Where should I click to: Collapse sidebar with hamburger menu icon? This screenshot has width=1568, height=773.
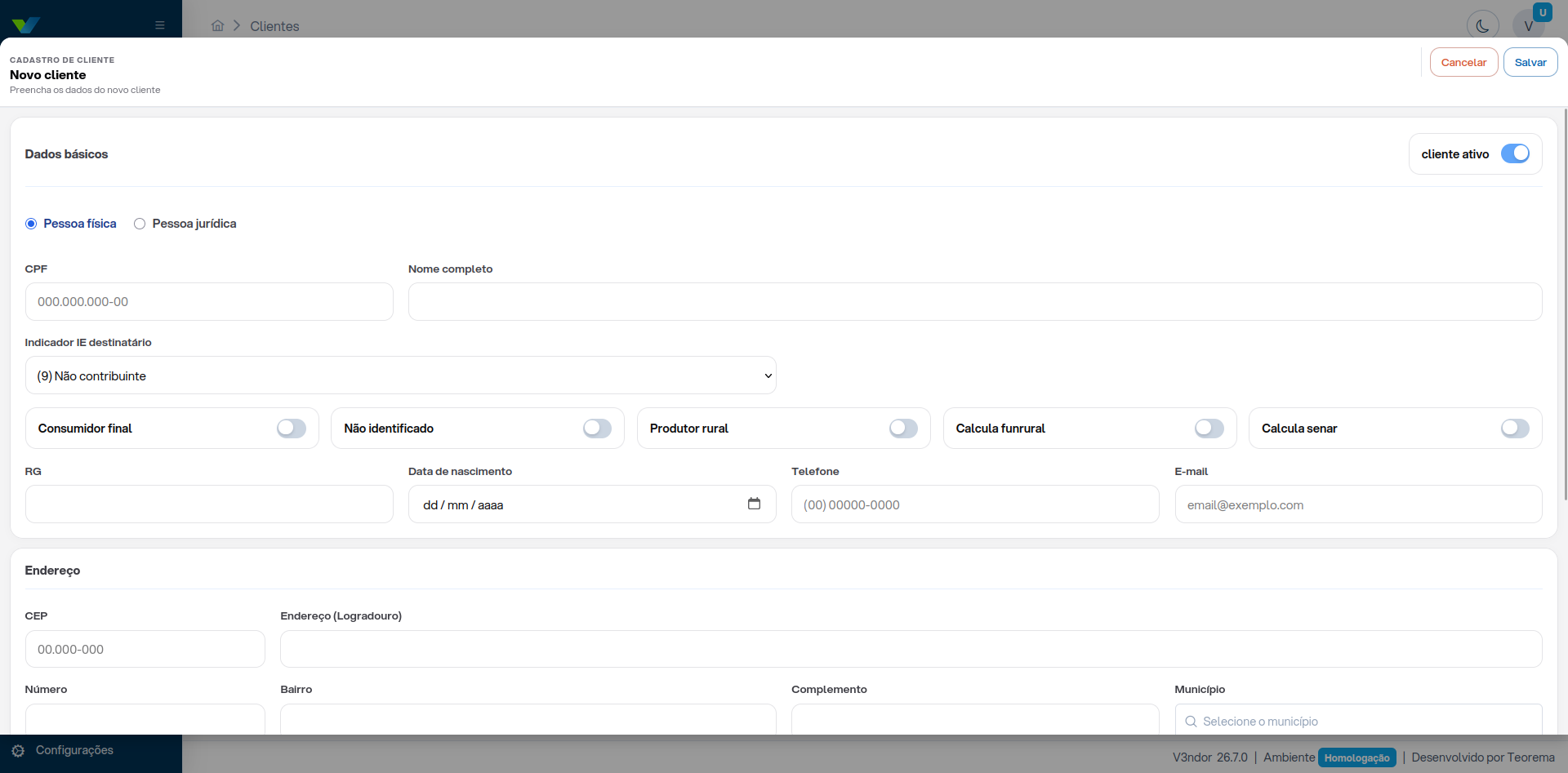[160, 25]
